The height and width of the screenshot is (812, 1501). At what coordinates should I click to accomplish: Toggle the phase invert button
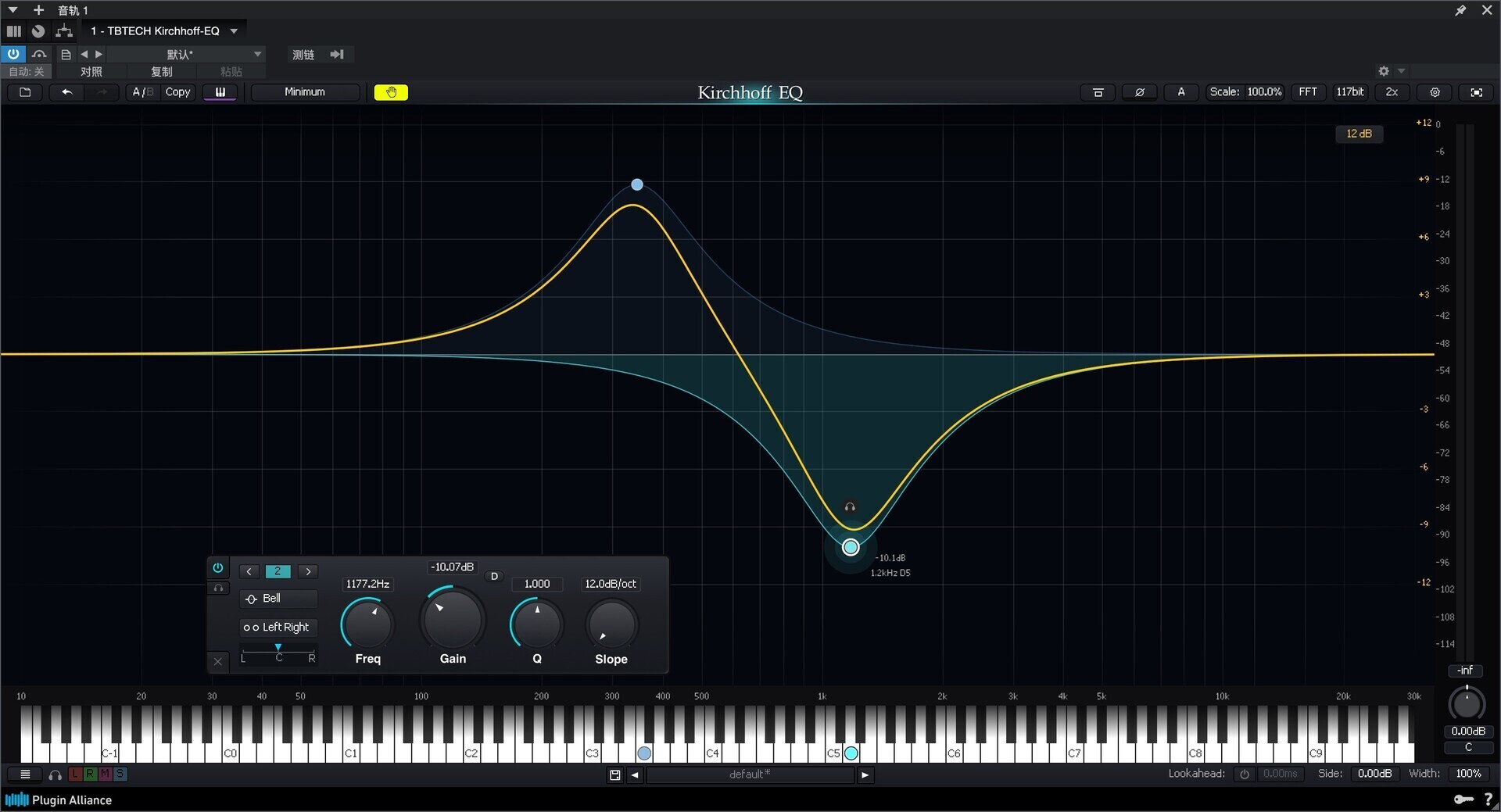click(1140, 92)
